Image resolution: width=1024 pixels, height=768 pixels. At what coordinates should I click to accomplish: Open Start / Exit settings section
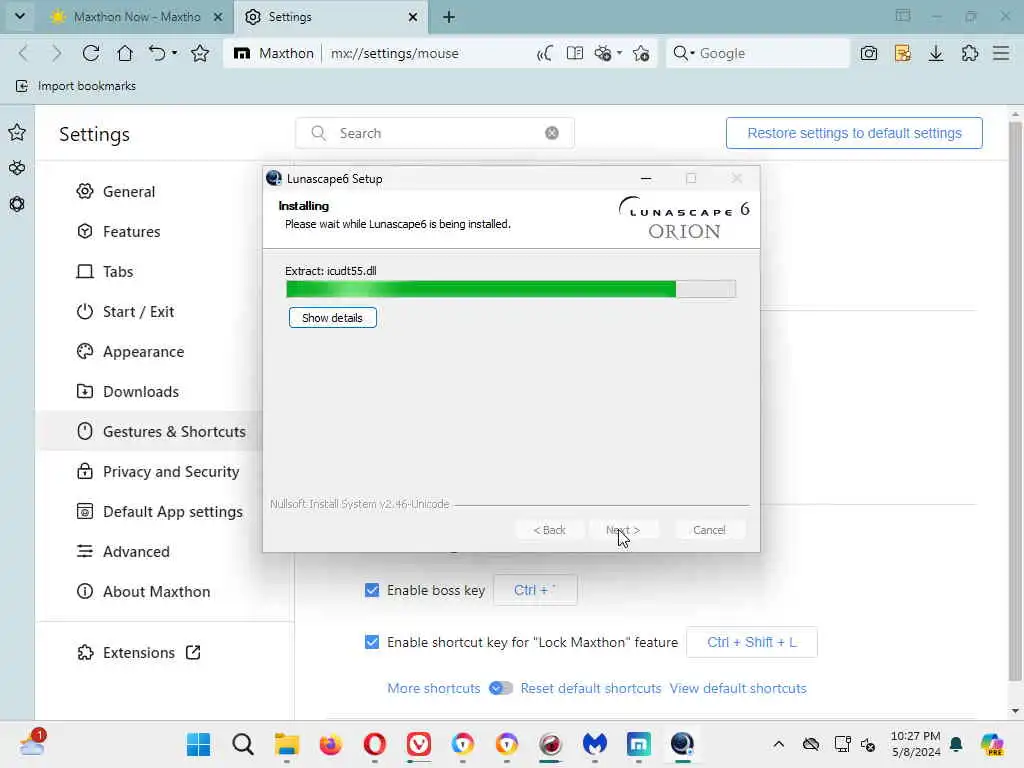125,312
